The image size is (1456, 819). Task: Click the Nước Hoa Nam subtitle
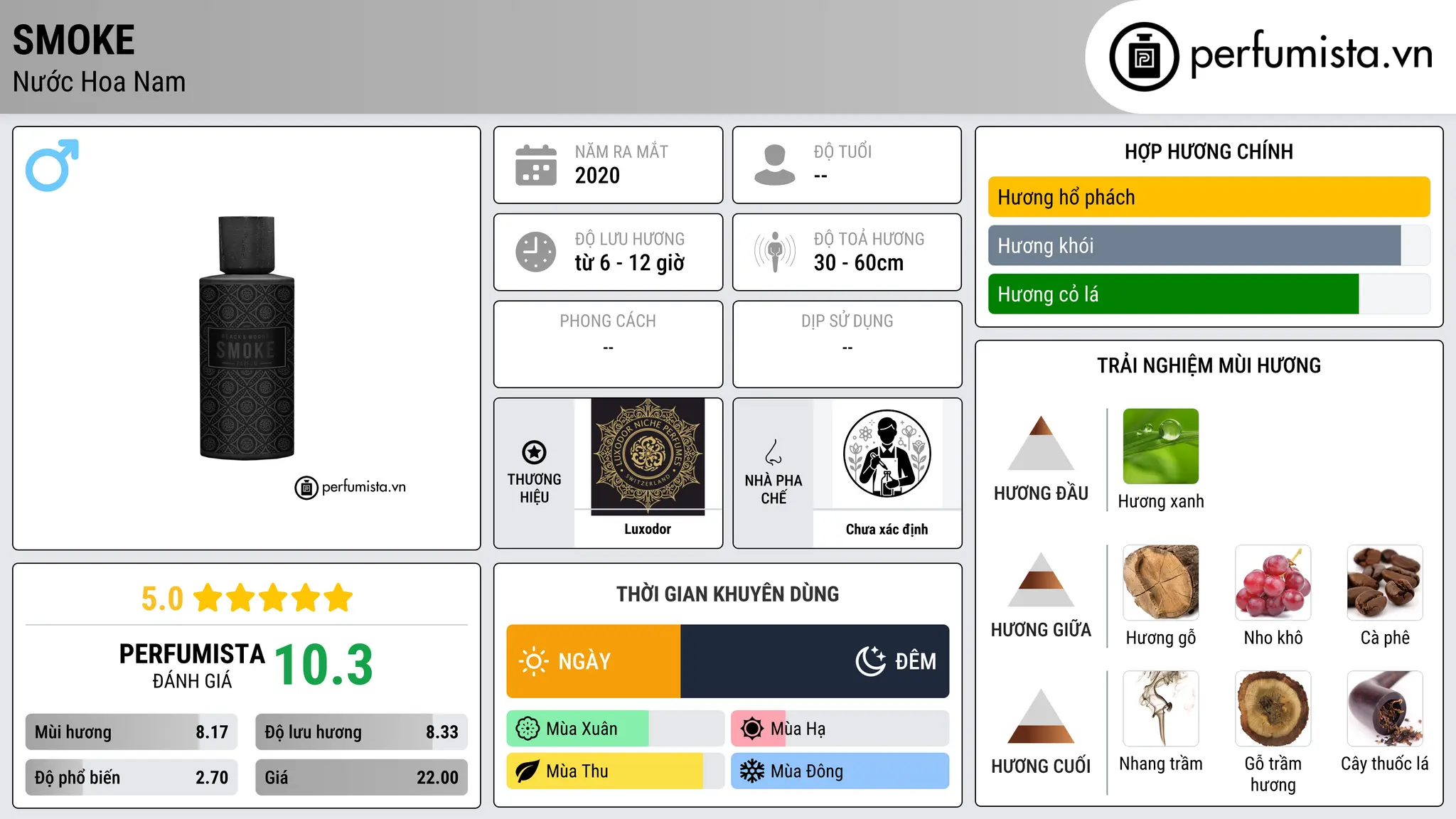pyautogui.click(x=99, y=82)
